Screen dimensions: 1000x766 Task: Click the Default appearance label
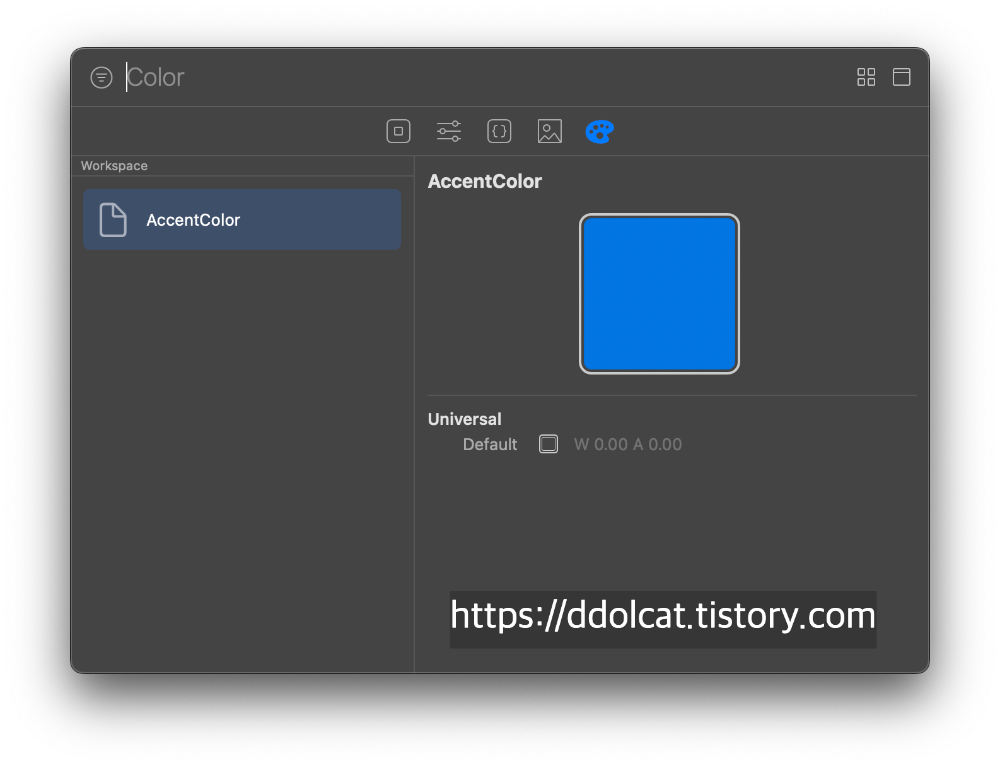click(490, 444)
